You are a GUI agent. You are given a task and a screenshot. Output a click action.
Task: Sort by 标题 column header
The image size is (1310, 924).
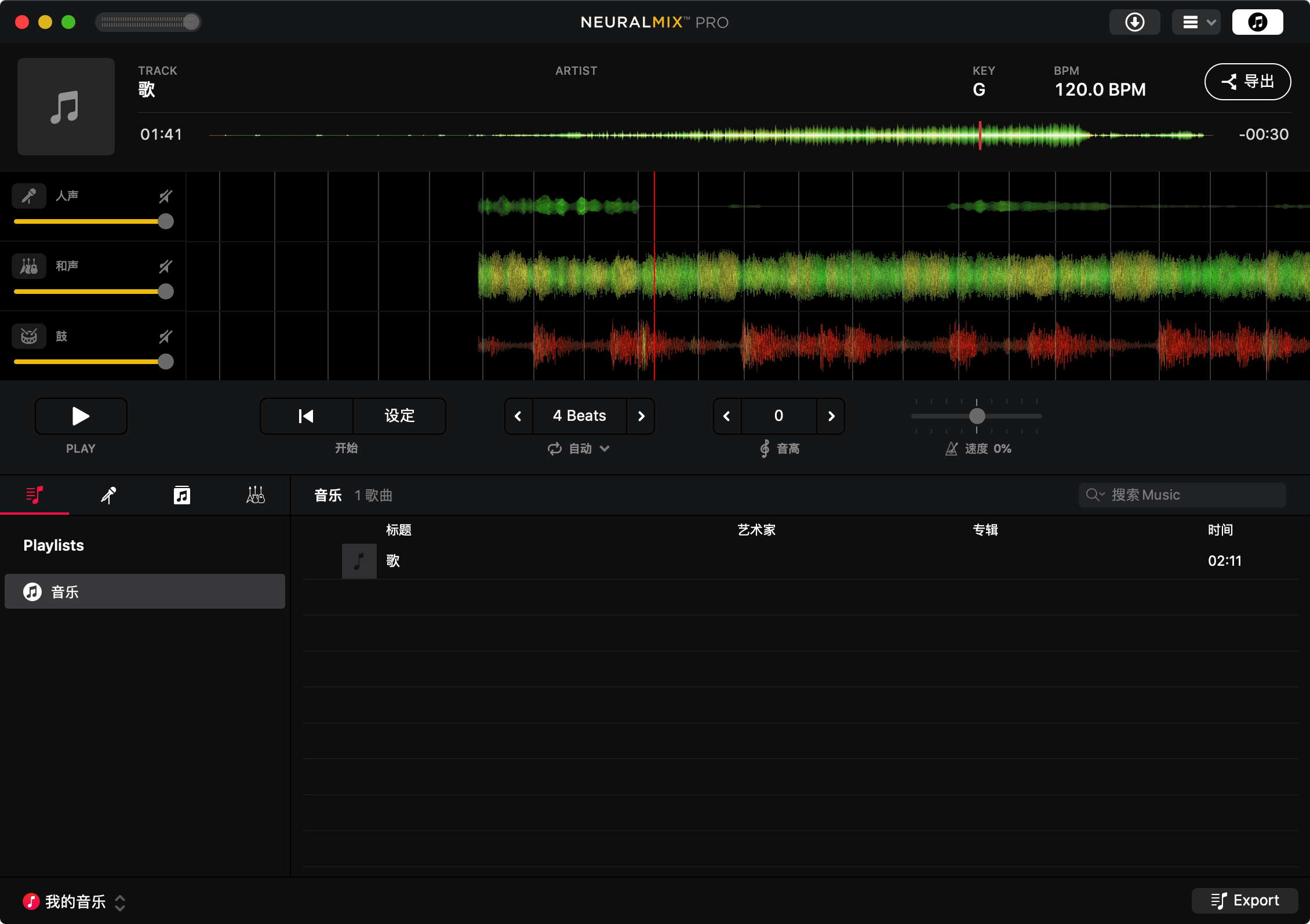399,530
